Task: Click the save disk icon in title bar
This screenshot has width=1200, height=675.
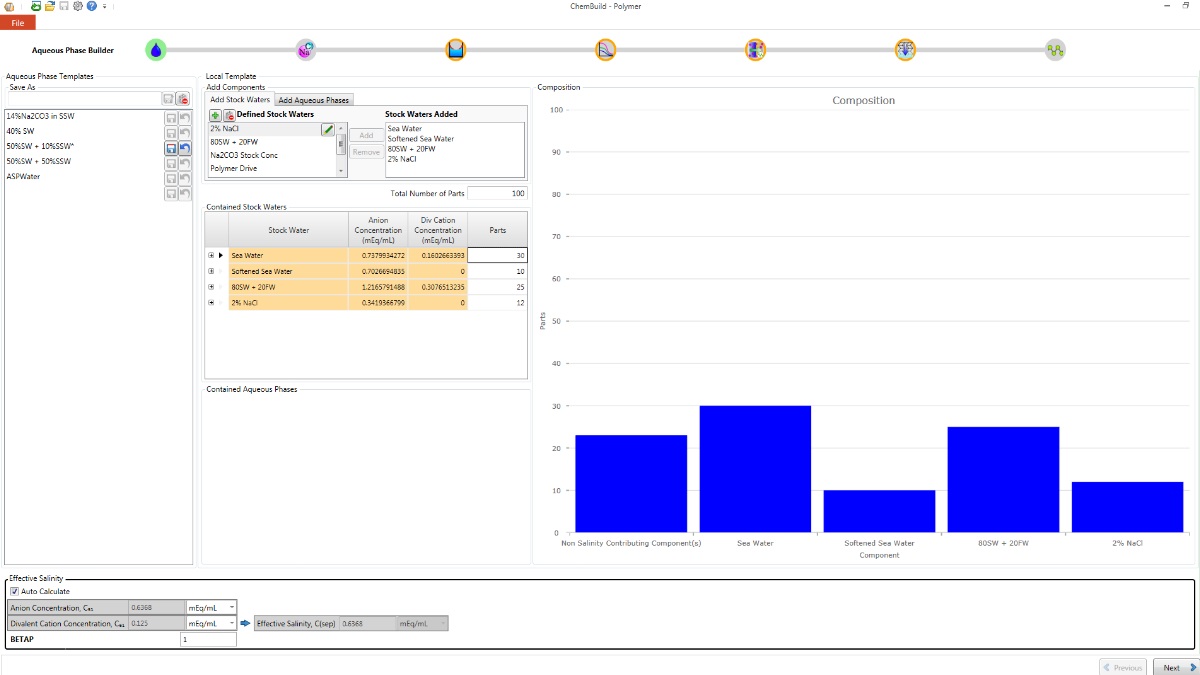Action: point(64,6)
